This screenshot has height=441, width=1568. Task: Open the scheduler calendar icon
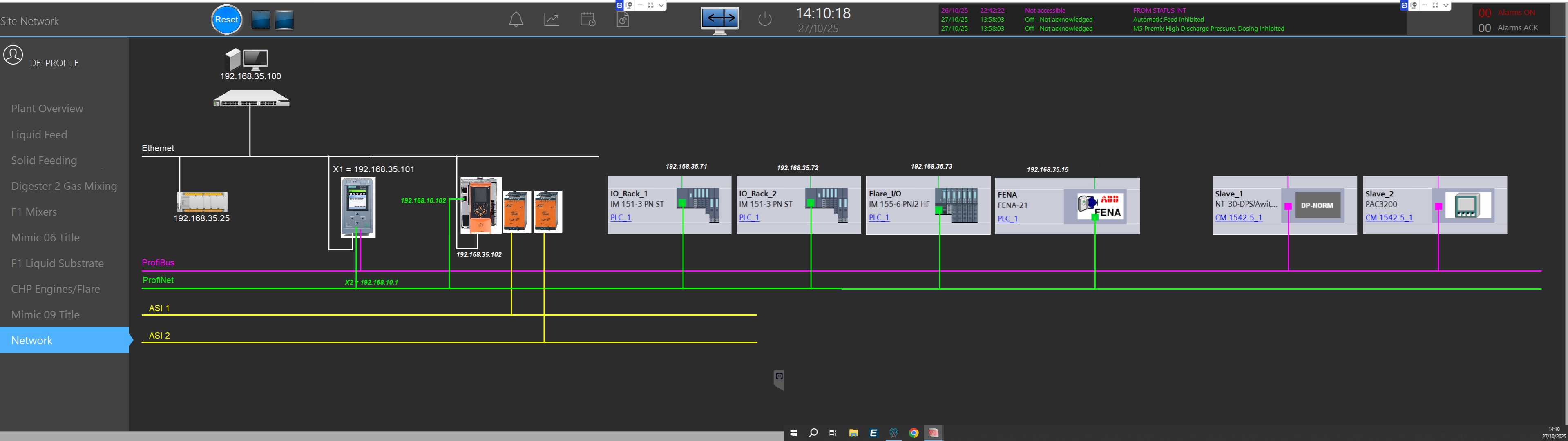pos(587,20)
